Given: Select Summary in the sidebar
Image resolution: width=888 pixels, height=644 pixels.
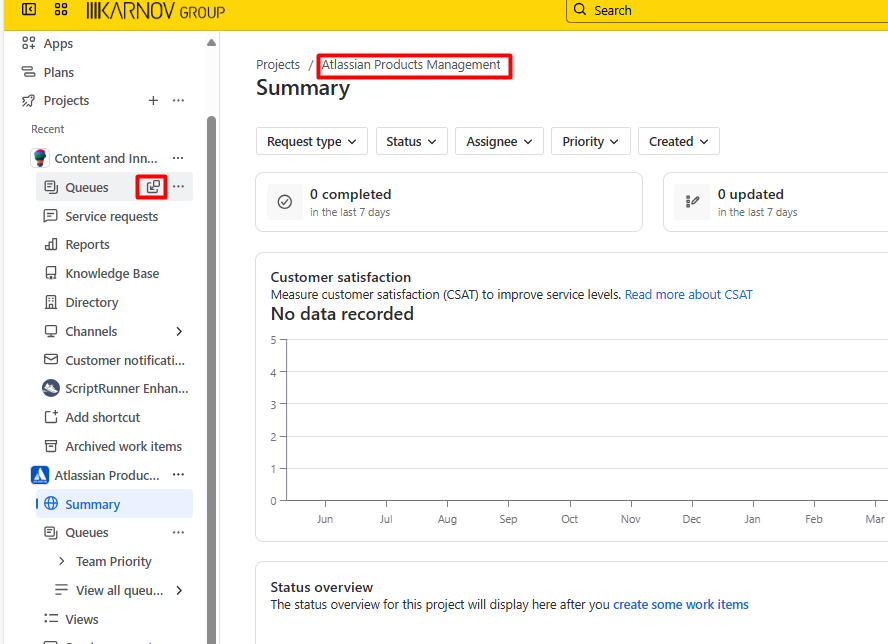Looking at the screenshot, I should pos(114,504).
